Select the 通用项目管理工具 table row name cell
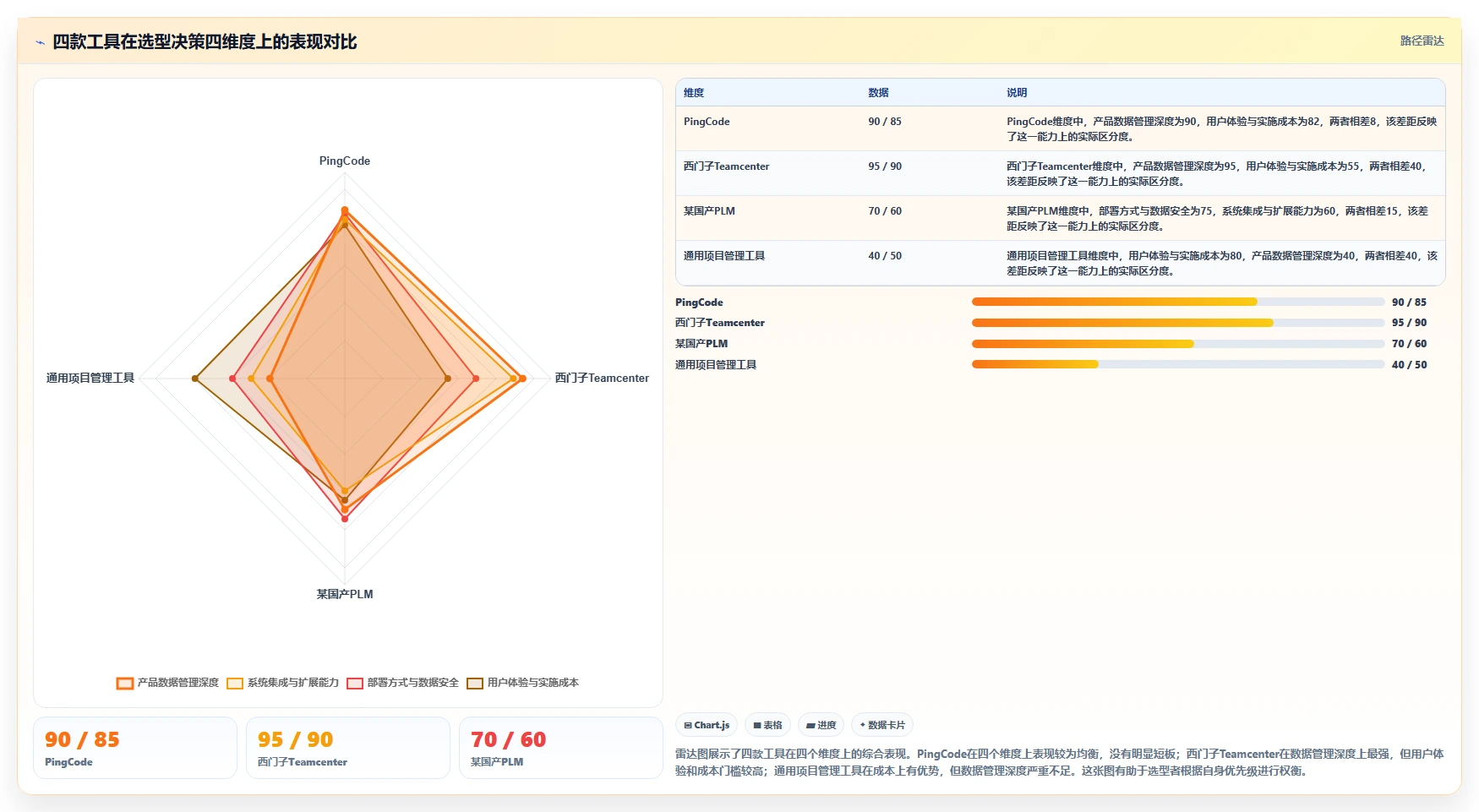The image size is (1479, 812). (x=768, y=263)
